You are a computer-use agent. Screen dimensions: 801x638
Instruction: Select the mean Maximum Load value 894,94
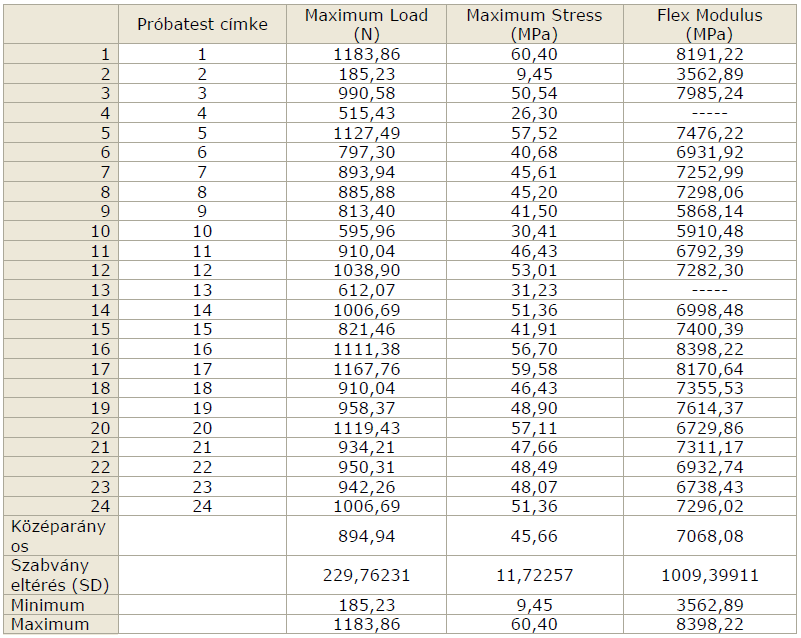tap(366, 536)
